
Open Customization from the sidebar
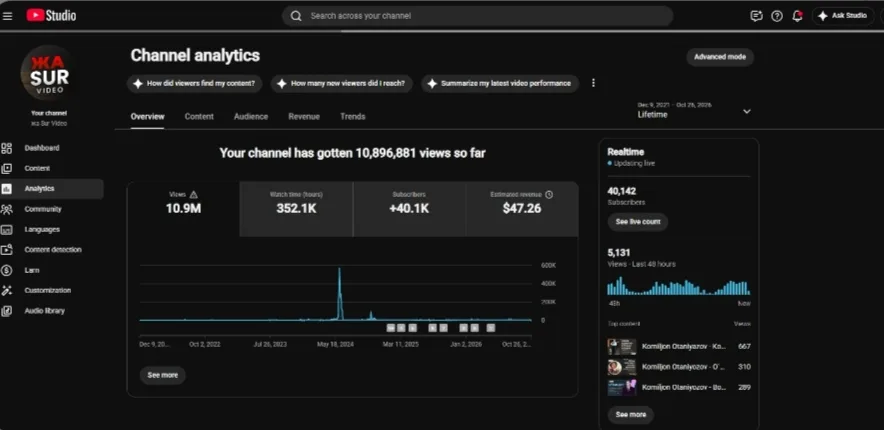click(x=52, y=290)
